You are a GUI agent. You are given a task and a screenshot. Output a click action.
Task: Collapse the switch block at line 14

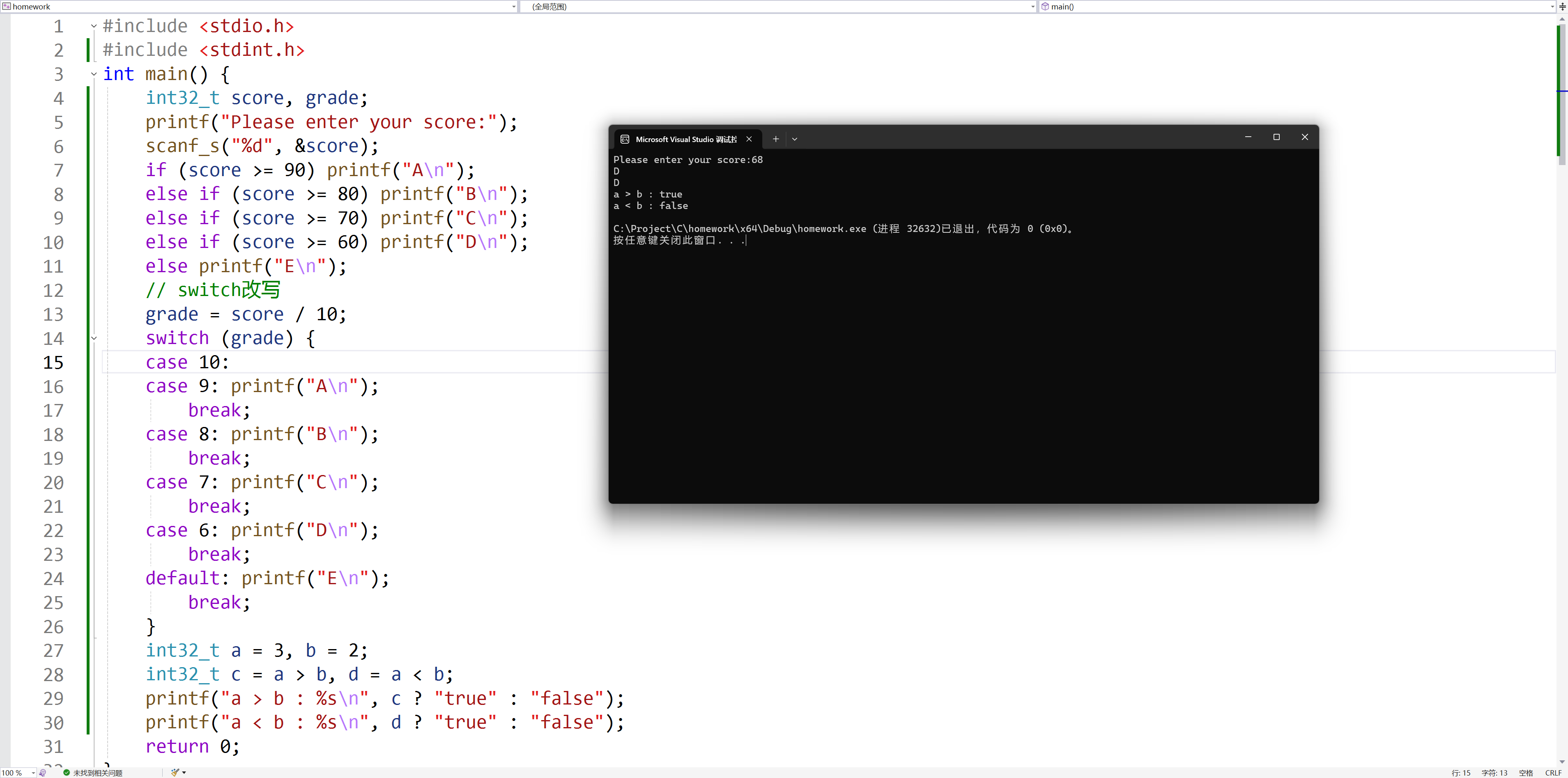coord(94,338)
